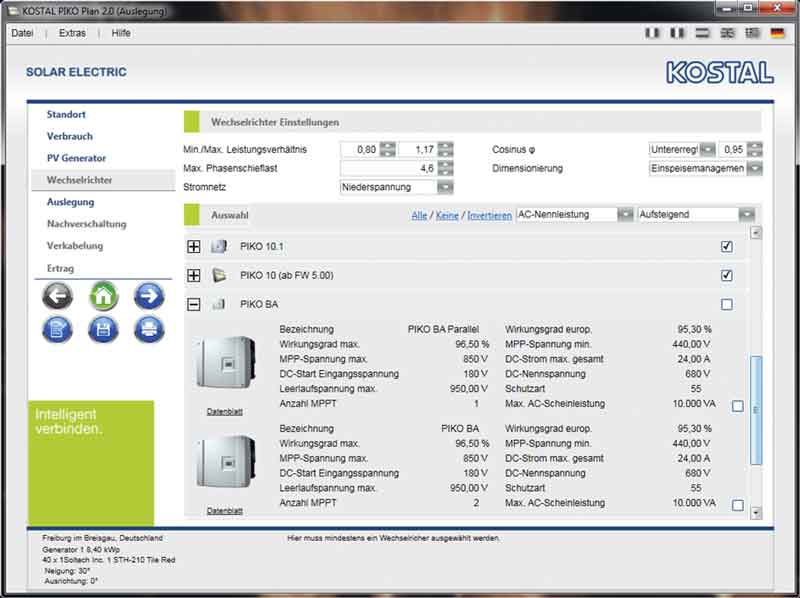The width and height of the screenshot is (800, 598).
Task: Check the PIKO BA group checkbox
Action: (727, 305)
